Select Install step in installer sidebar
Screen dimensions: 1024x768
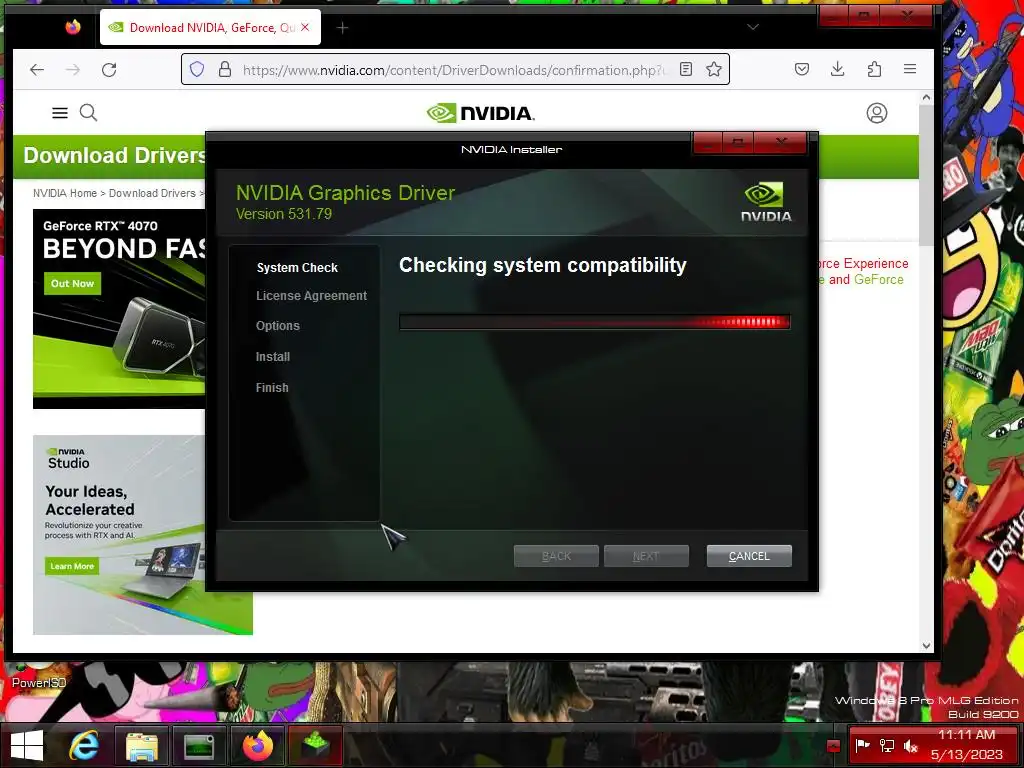pyautogui.click(x=273, y=357)
